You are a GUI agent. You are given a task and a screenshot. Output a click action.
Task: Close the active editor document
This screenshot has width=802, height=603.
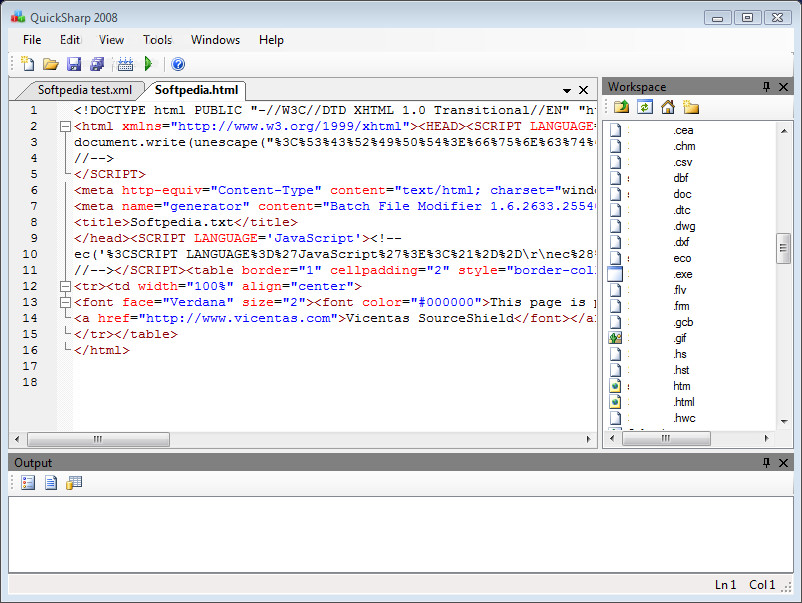tap(583, 90)
